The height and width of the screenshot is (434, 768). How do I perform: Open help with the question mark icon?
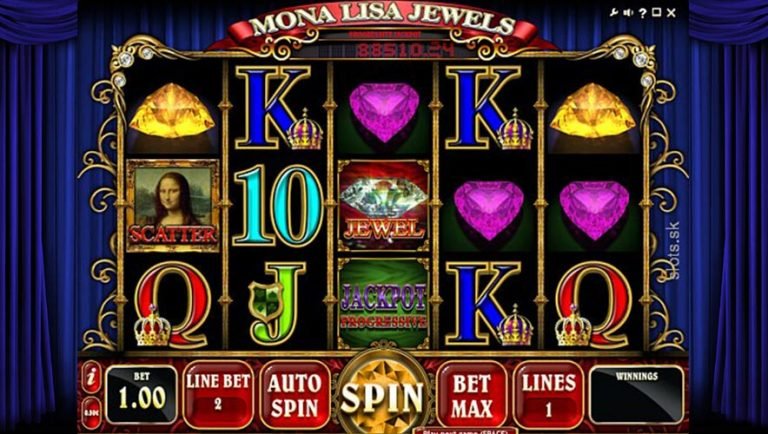point(643,13)
